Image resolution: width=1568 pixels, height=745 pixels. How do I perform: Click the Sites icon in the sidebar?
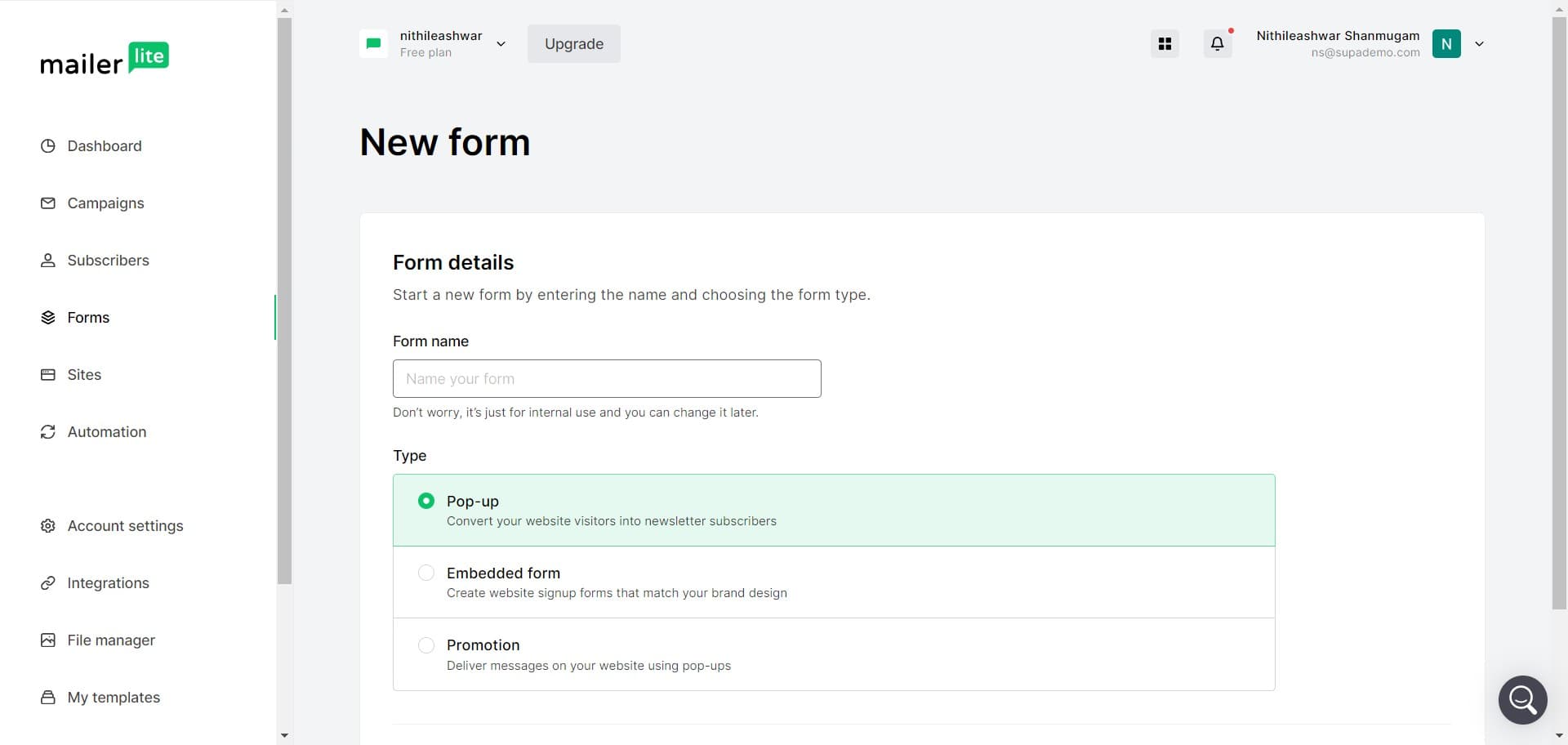(48, 374)
